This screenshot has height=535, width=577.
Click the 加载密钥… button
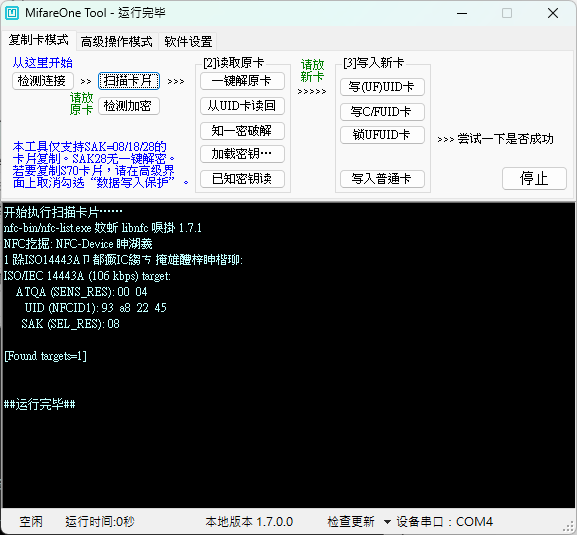click(243, 154)
